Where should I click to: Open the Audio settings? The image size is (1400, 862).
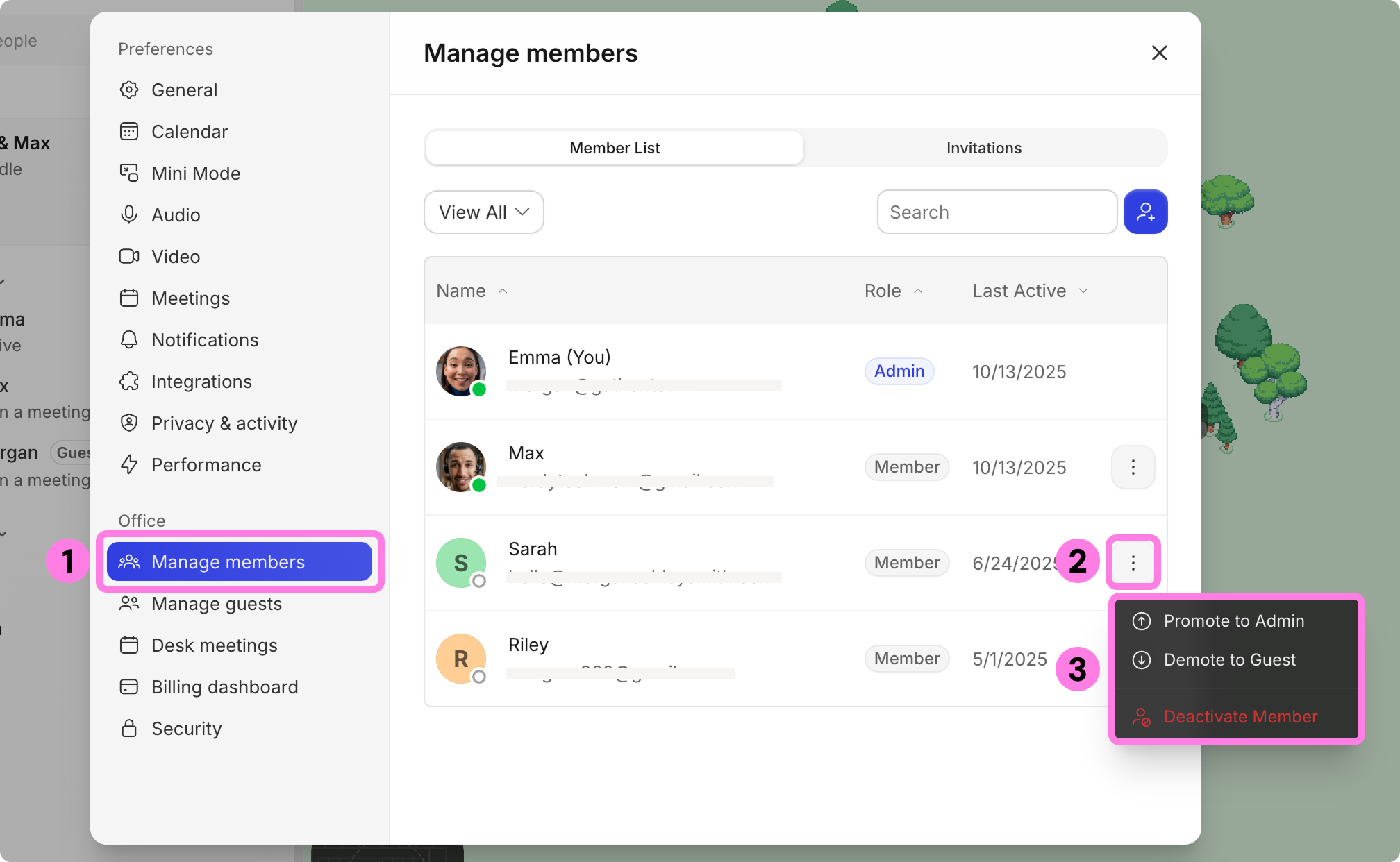(240, 215)
